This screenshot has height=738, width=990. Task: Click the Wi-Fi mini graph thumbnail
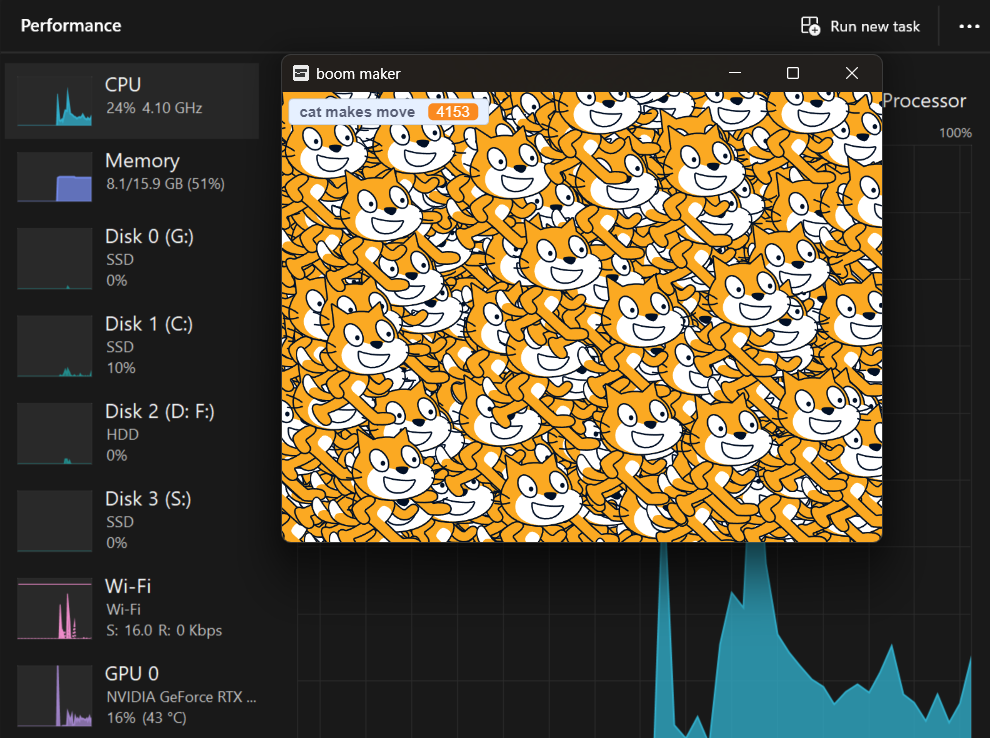coord(54,609)
